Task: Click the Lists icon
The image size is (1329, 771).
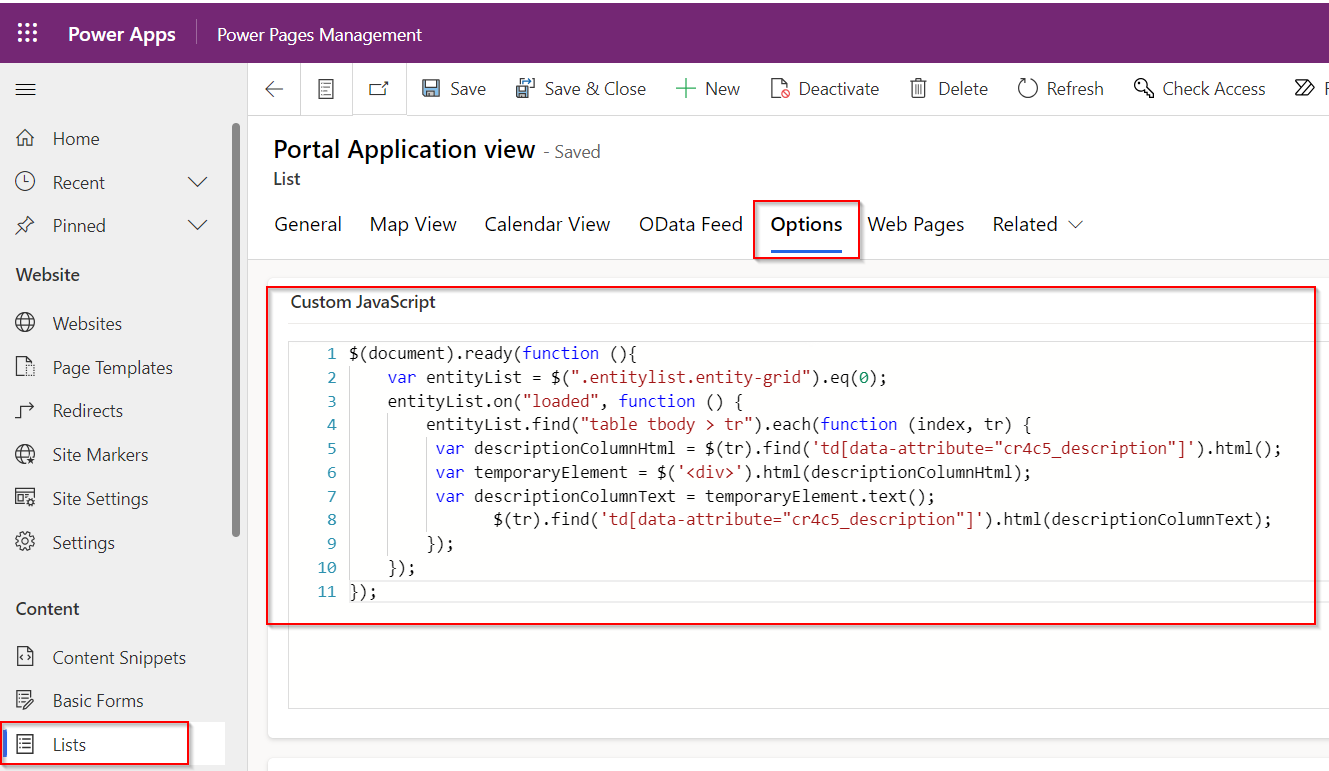Action: (26, 744)
